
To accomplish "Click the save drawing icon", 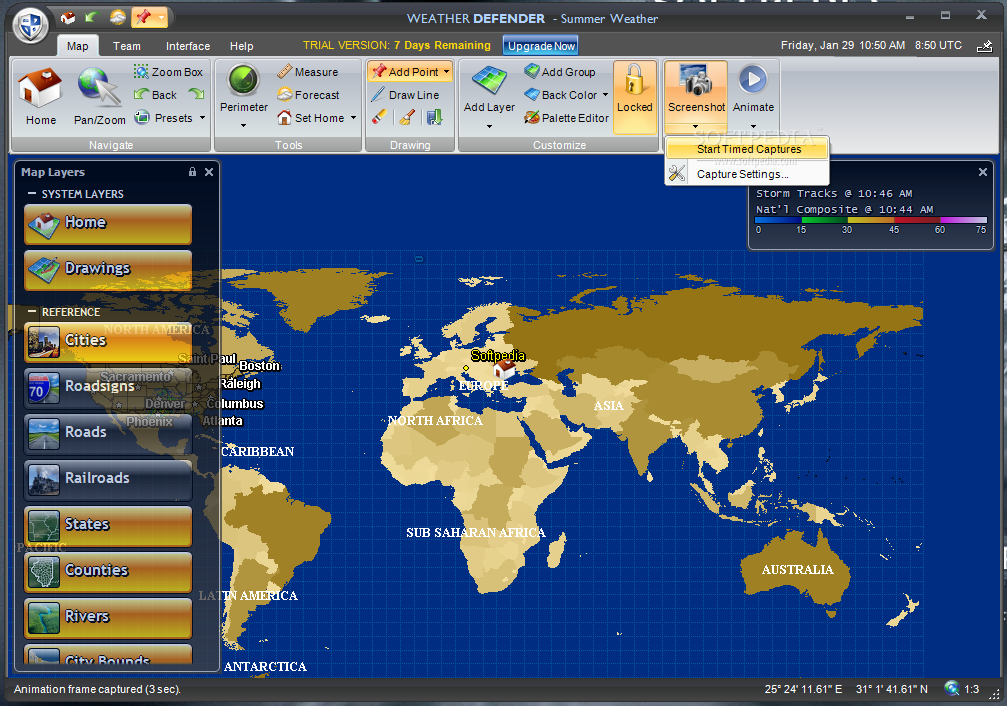I will (x=435, y=117).
